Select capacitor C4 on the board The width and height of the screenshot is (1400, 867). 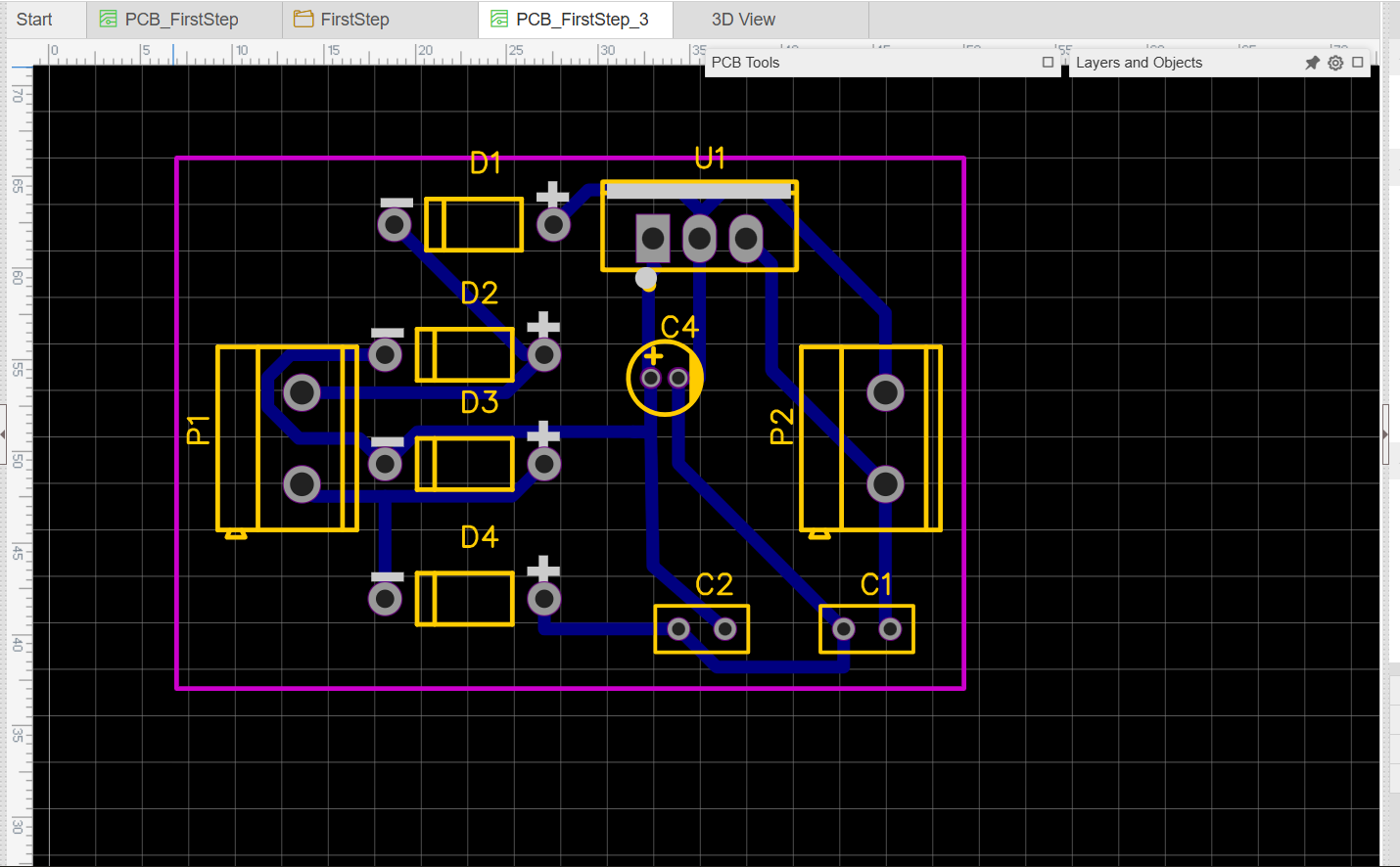click(x=664, y=376)
